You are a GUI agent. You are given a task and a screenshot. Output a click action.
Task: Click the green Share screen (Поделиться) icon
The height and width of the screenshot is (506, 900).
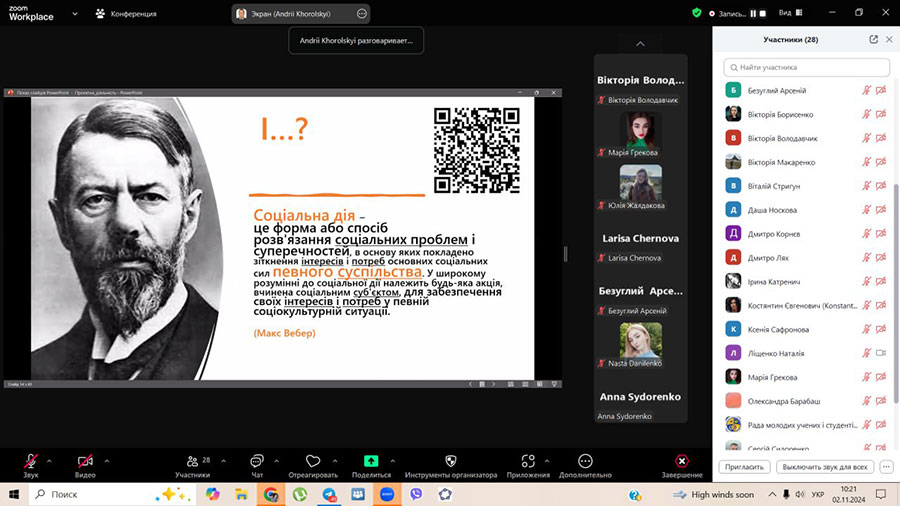click(371, 461)
